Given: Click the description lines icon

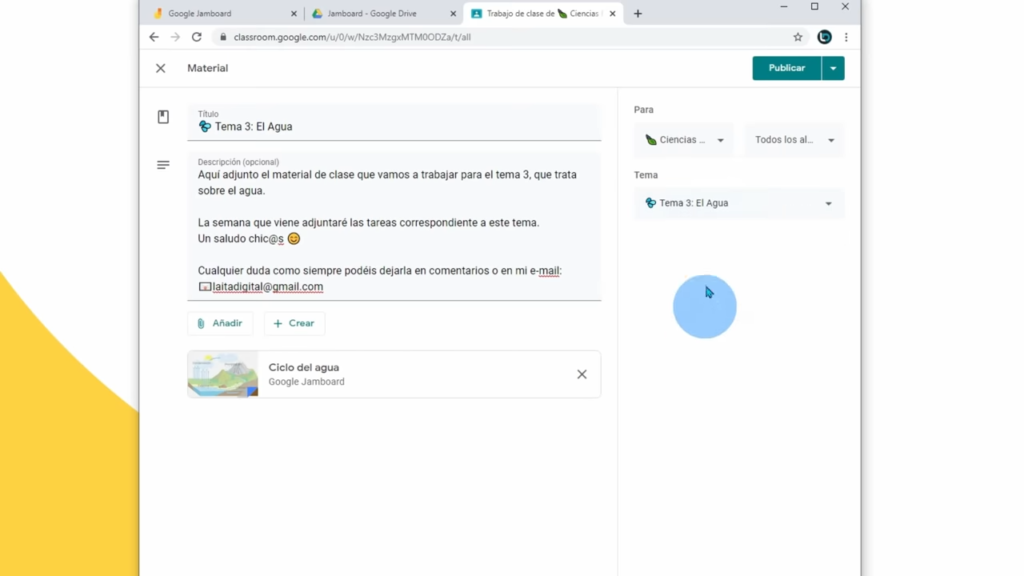Looking at the screenshot, I should point(163,165).
